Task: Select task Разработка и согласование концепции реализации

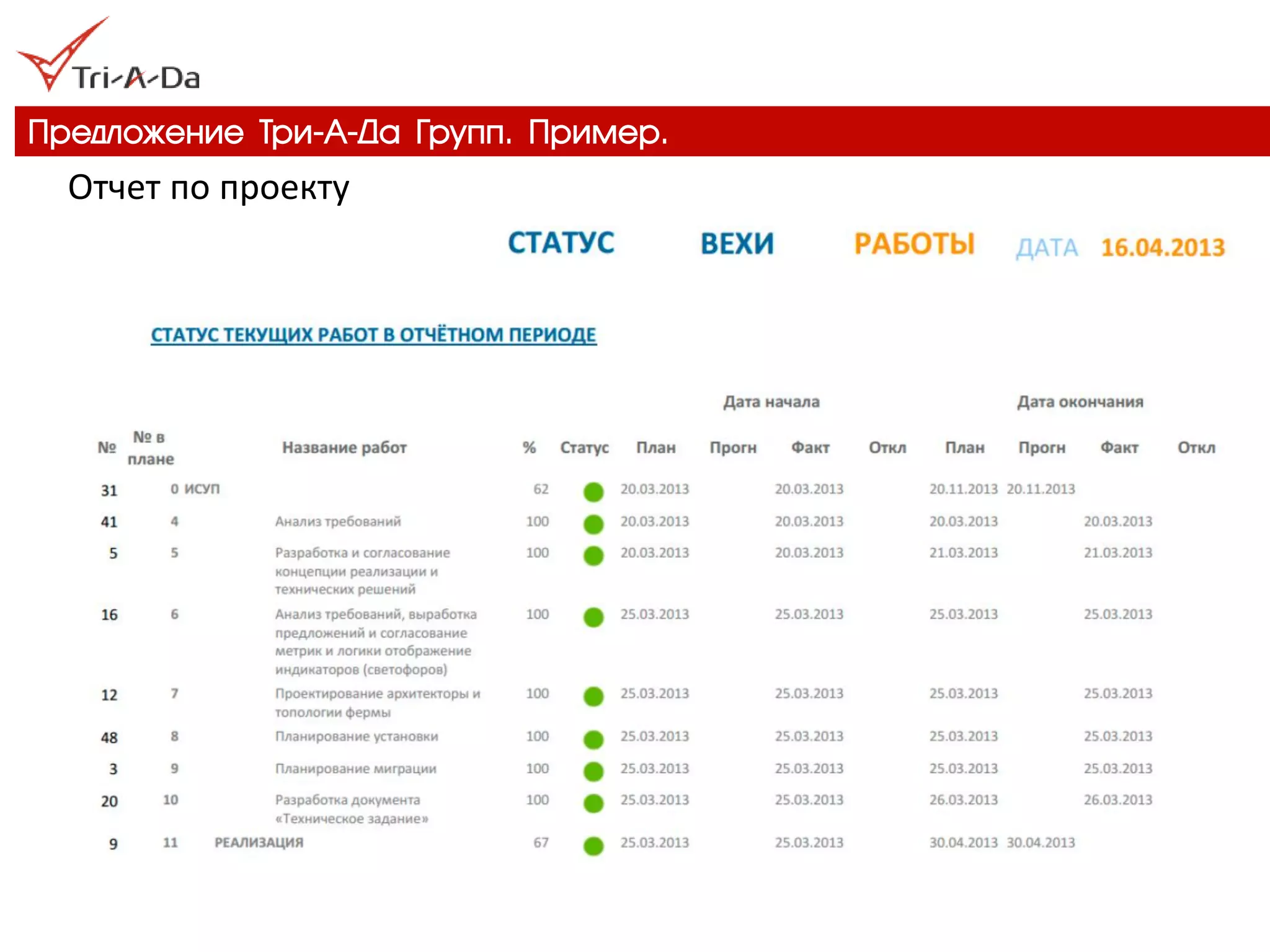Action: 363,571
